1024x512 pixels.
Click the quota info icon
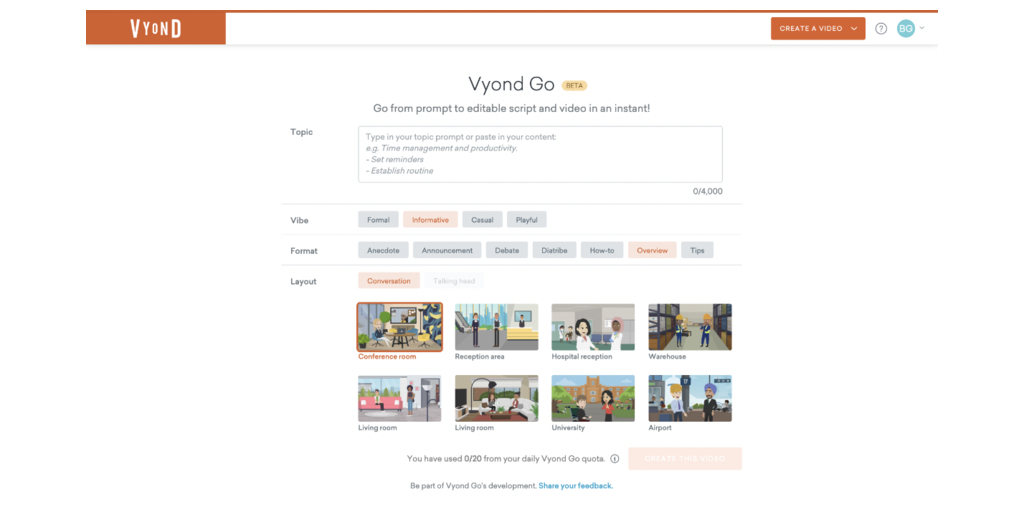coord(615,459)
